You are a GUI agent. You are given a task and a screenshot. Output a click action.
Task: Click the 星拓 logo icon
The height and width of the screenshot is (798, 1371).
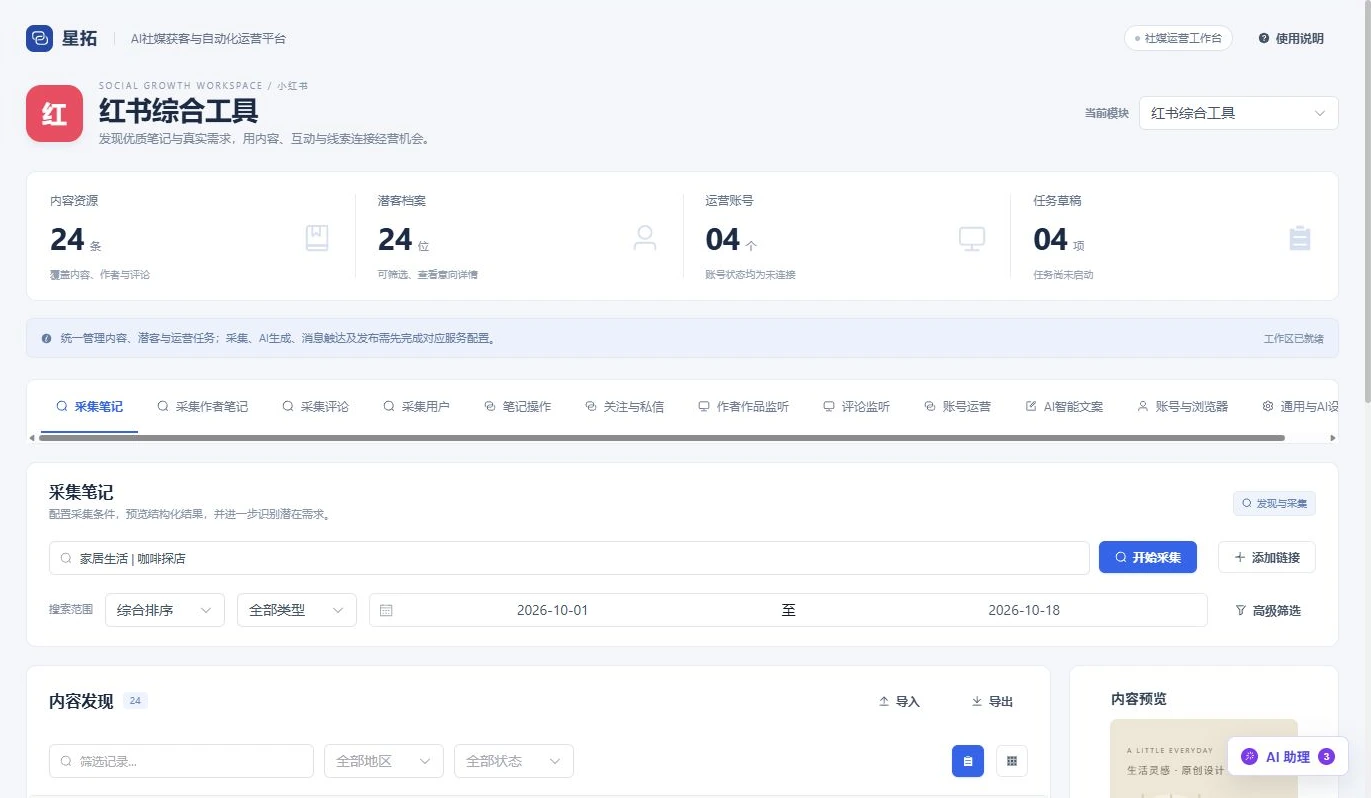[39, 38]
